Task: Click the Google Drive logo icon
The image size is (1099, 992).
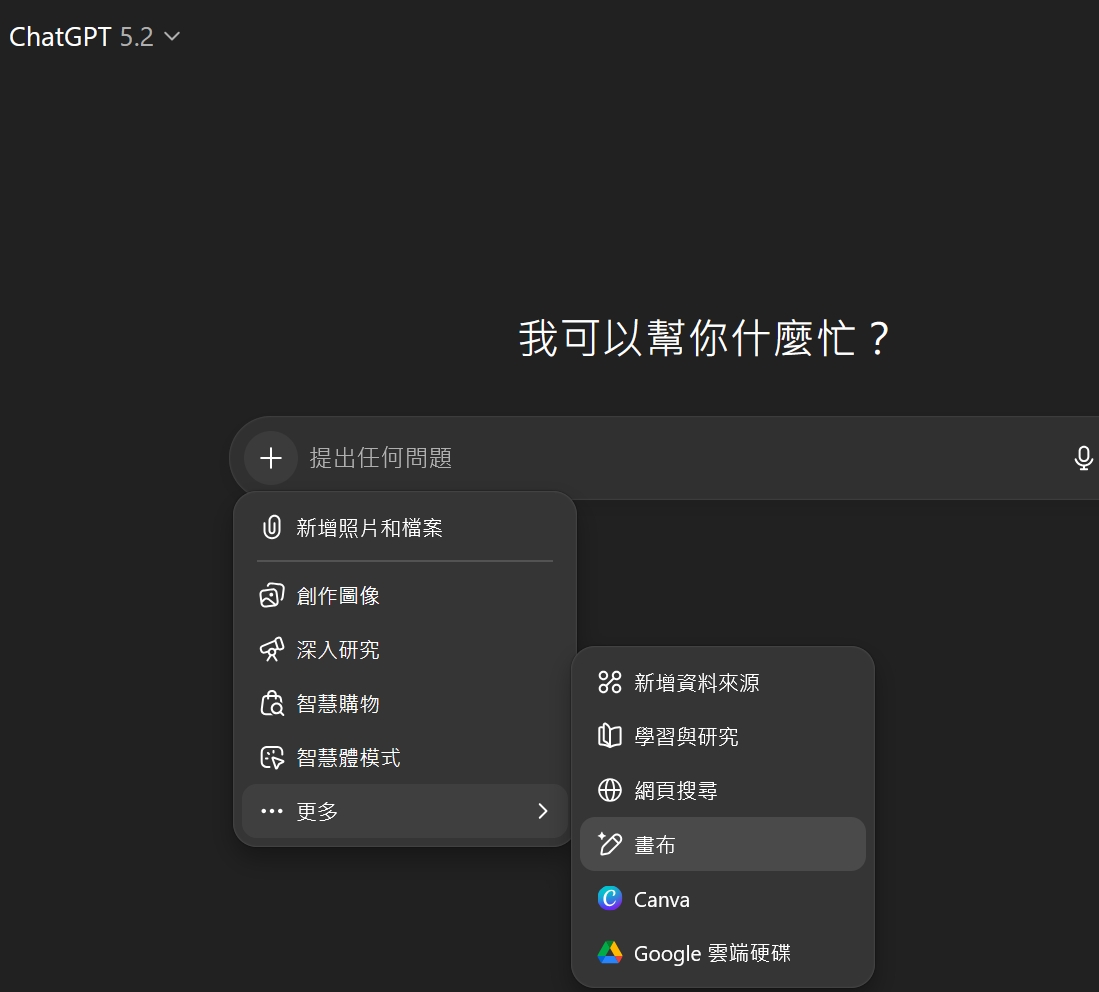Action: coord(610,953)
